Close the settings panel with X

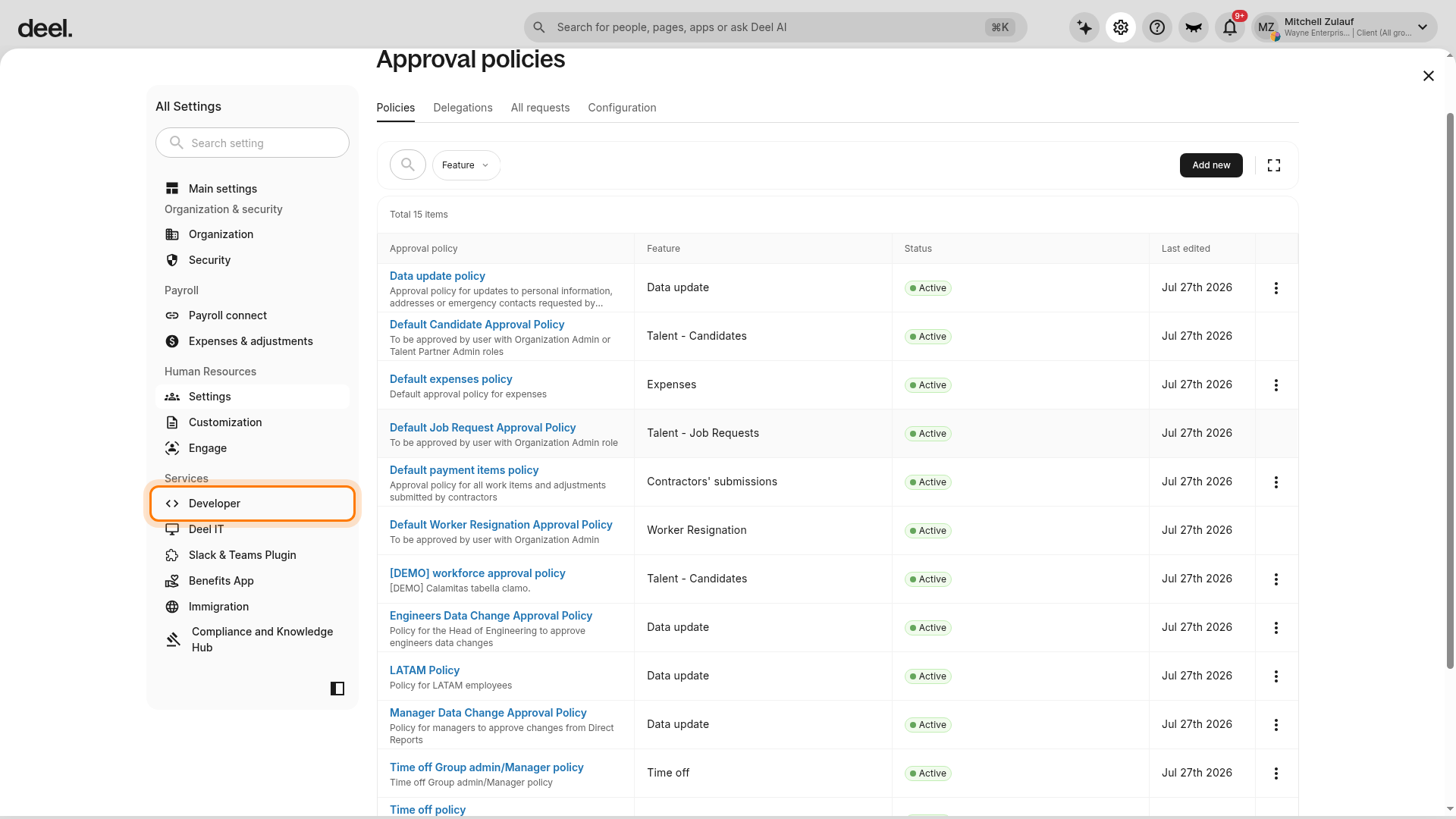click(x=1429, y=76)
